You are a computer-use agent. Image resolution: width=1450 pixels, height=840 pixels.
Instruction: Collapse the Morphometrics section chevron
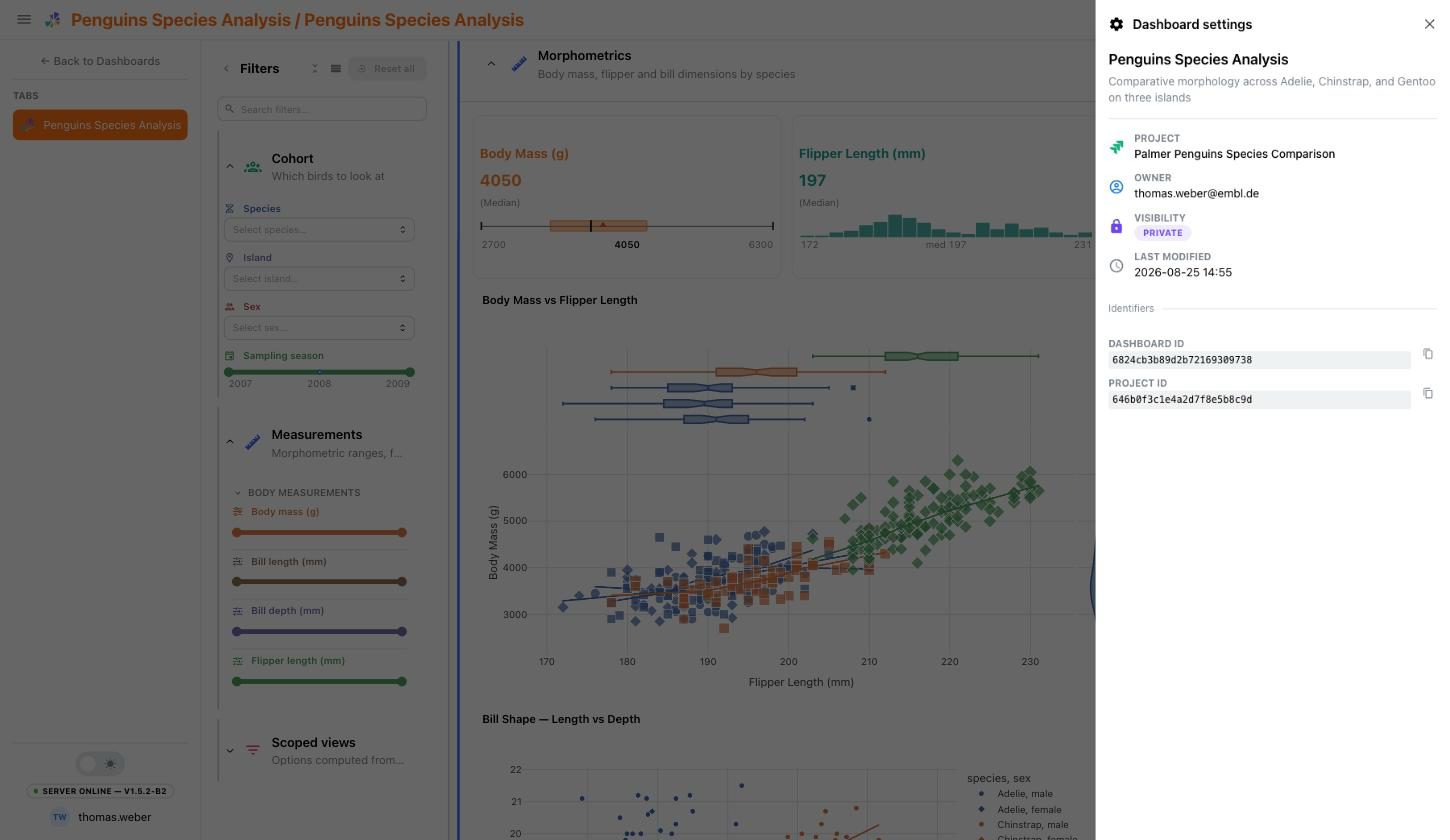(x=491, y=64)
